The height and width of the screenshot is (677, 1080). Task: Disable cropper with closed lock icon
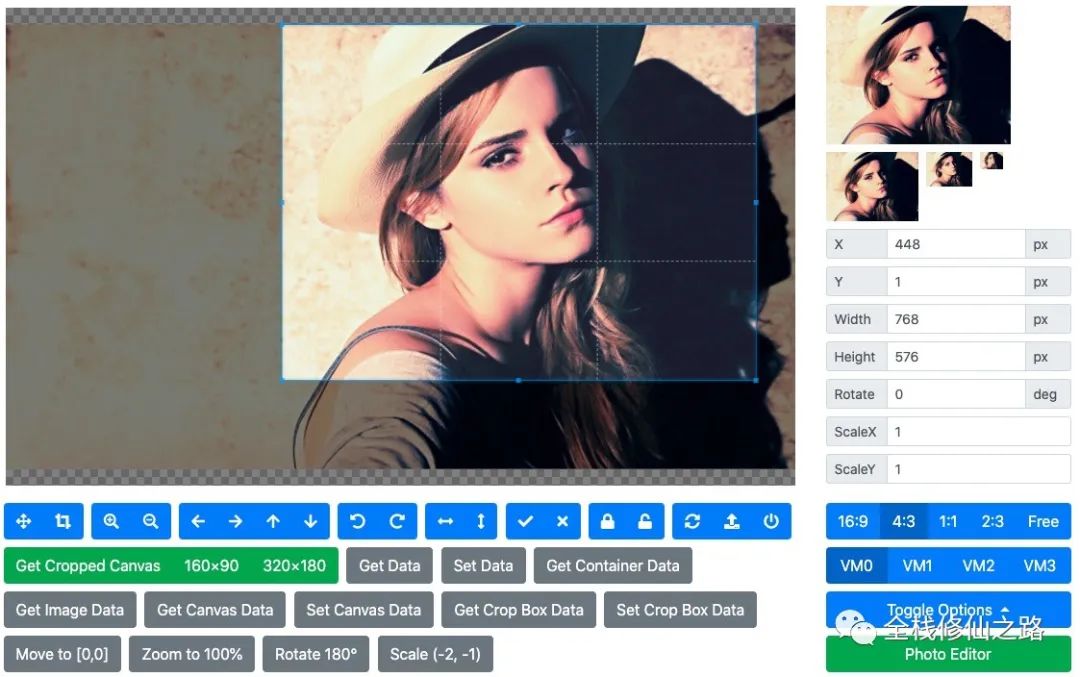[608, 521]
